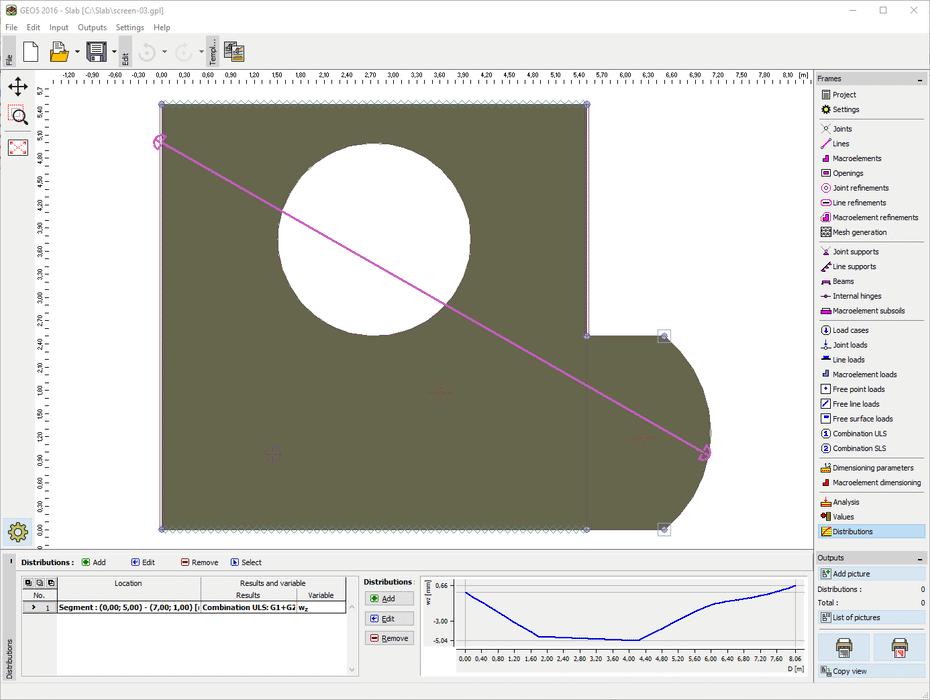Select the Pan (move view) tool
This screenshot has height=700, width=930.
pyautogui.click(x=18, y=87)
